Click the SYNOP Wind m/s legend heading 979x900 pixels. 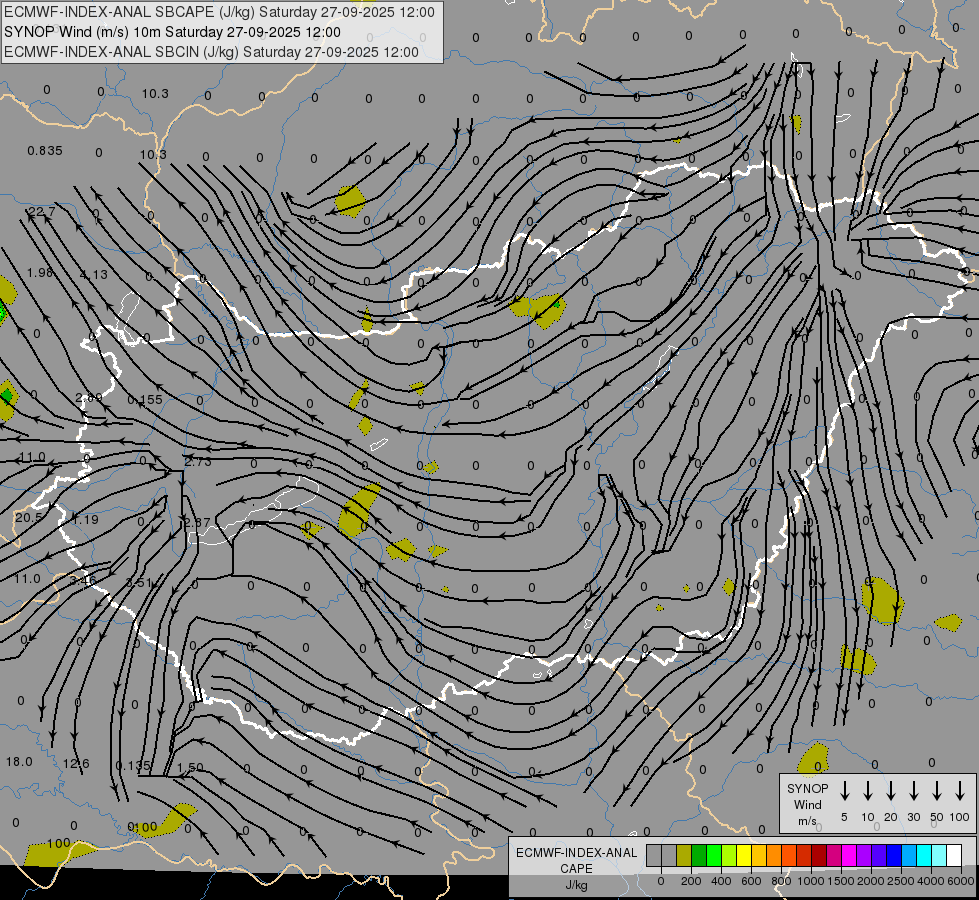coord(807,804)
